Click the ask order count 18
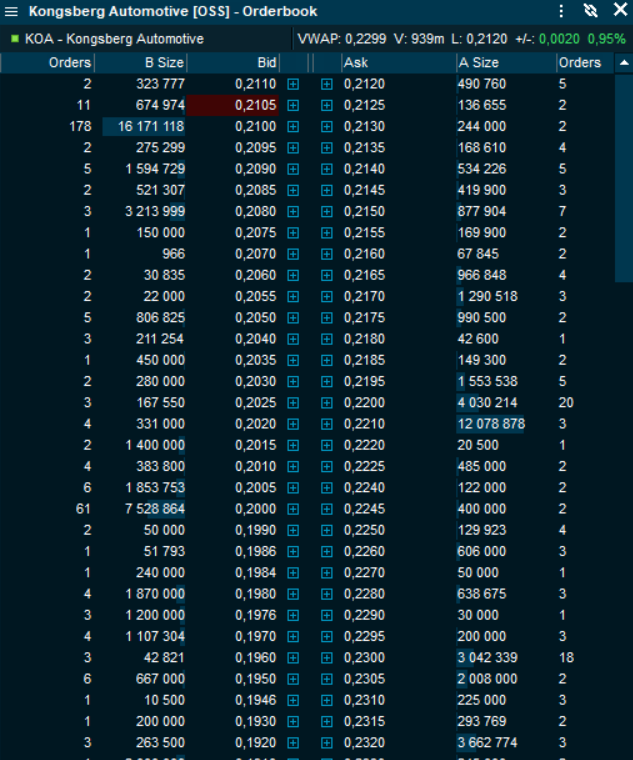 566,658
